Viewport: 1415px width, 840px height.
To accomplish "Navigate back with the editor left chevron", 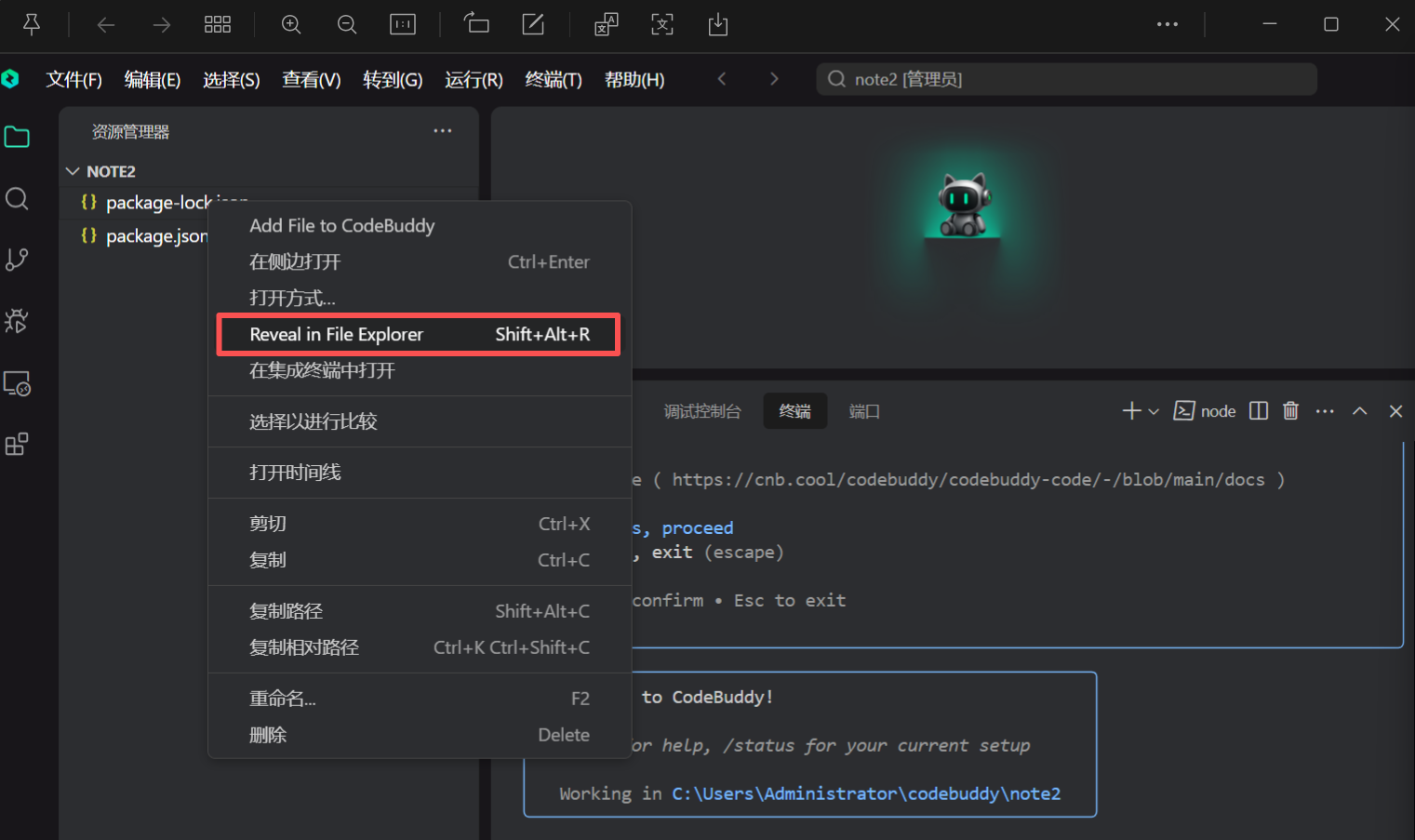I will [x=722, y=79].
